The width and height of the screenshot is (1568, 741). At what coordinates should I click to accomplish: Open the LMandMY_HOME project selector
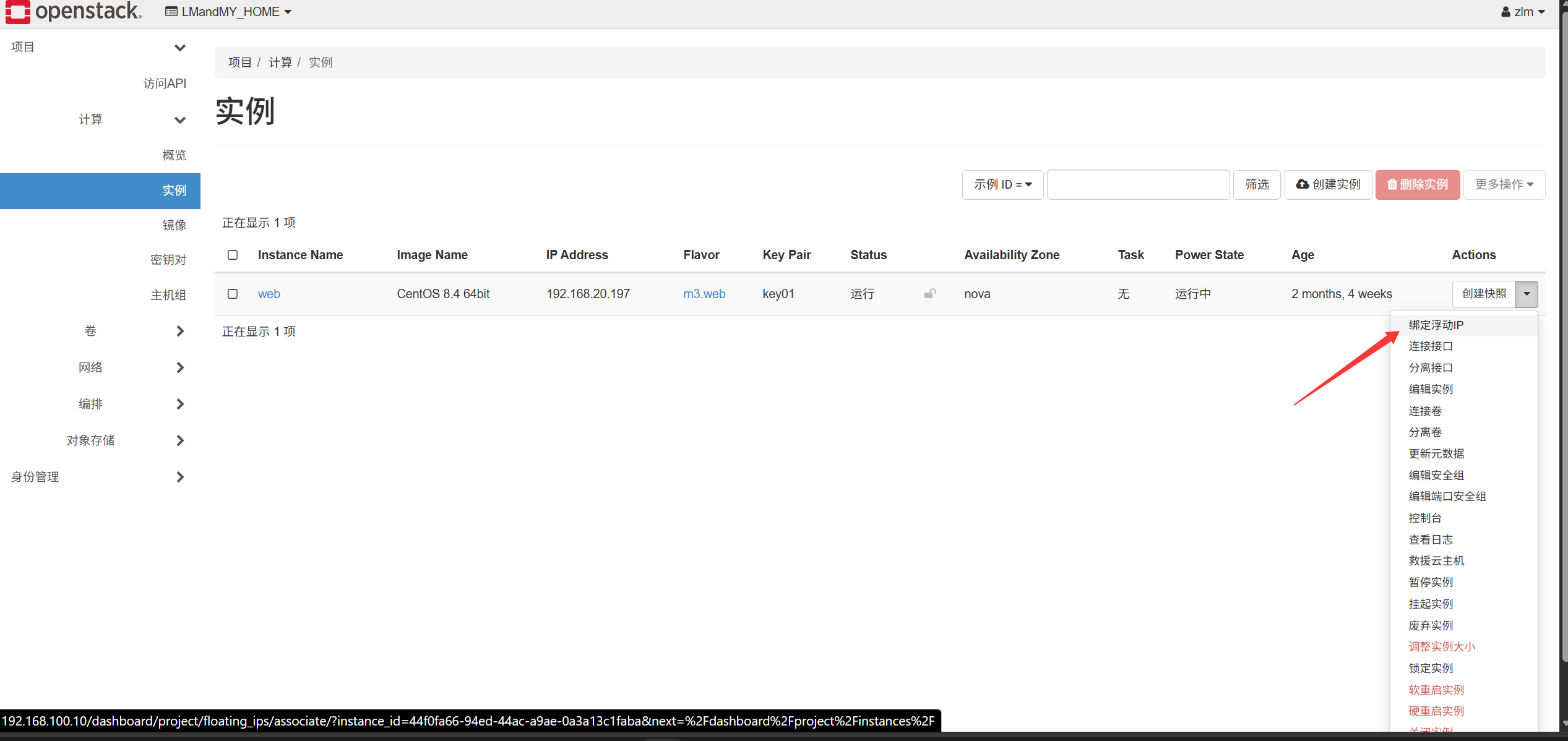[228, 12]
